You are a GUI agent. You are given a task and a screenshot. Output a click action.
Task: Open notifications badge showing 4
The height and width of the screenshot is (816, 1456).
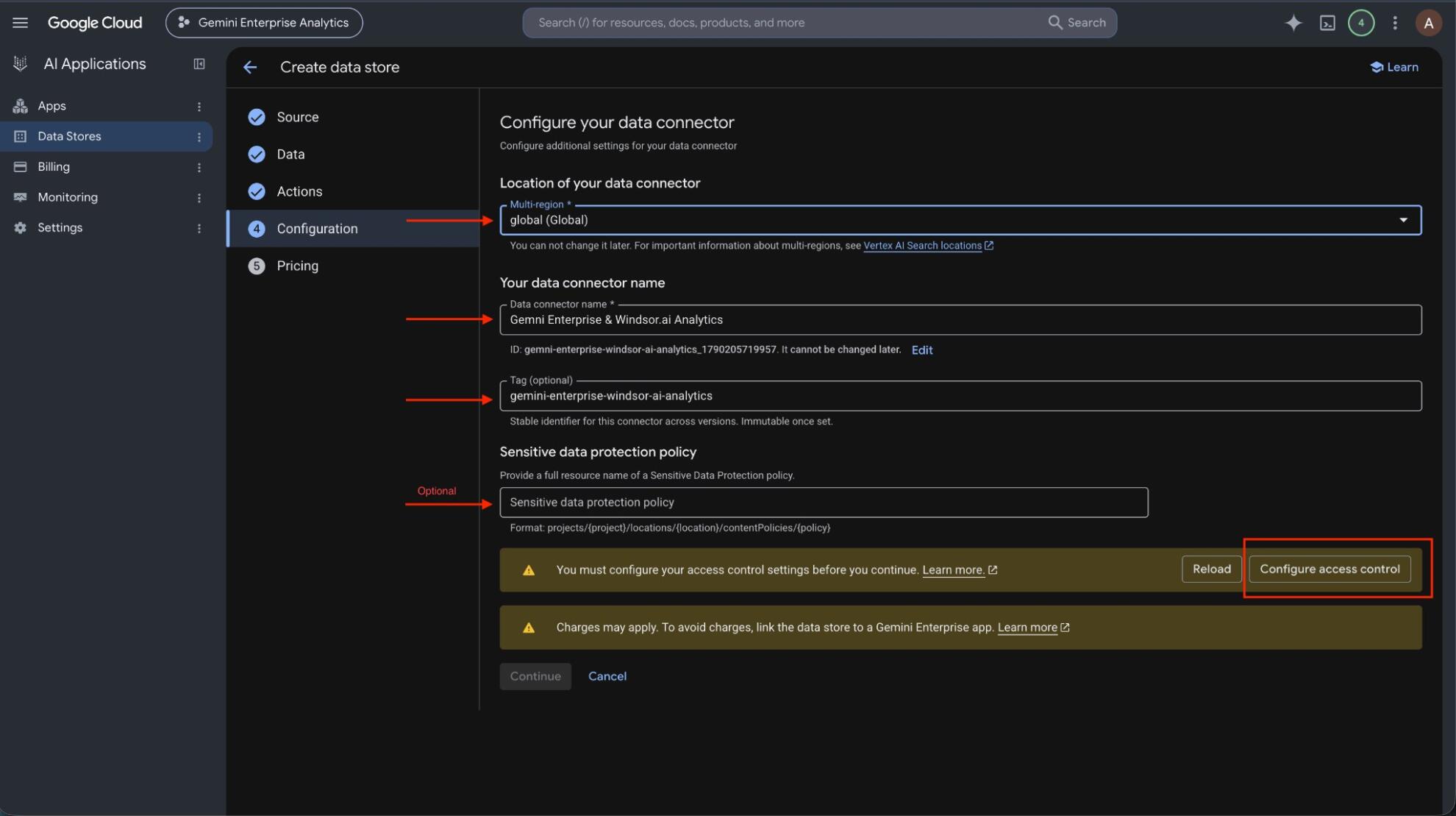pos(1361,23)
